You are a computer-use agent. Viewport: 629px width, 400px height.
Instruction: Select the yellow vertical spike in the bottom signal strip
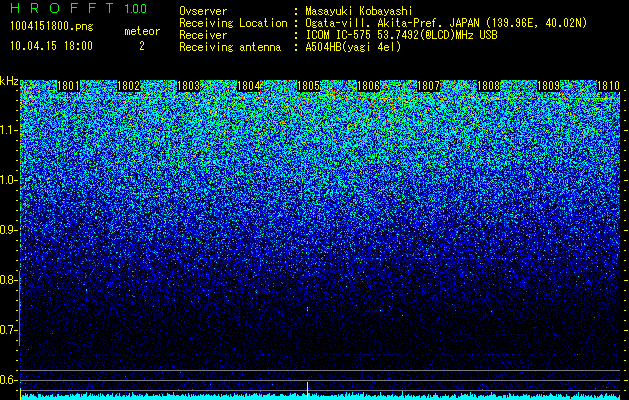pos(308,390)
